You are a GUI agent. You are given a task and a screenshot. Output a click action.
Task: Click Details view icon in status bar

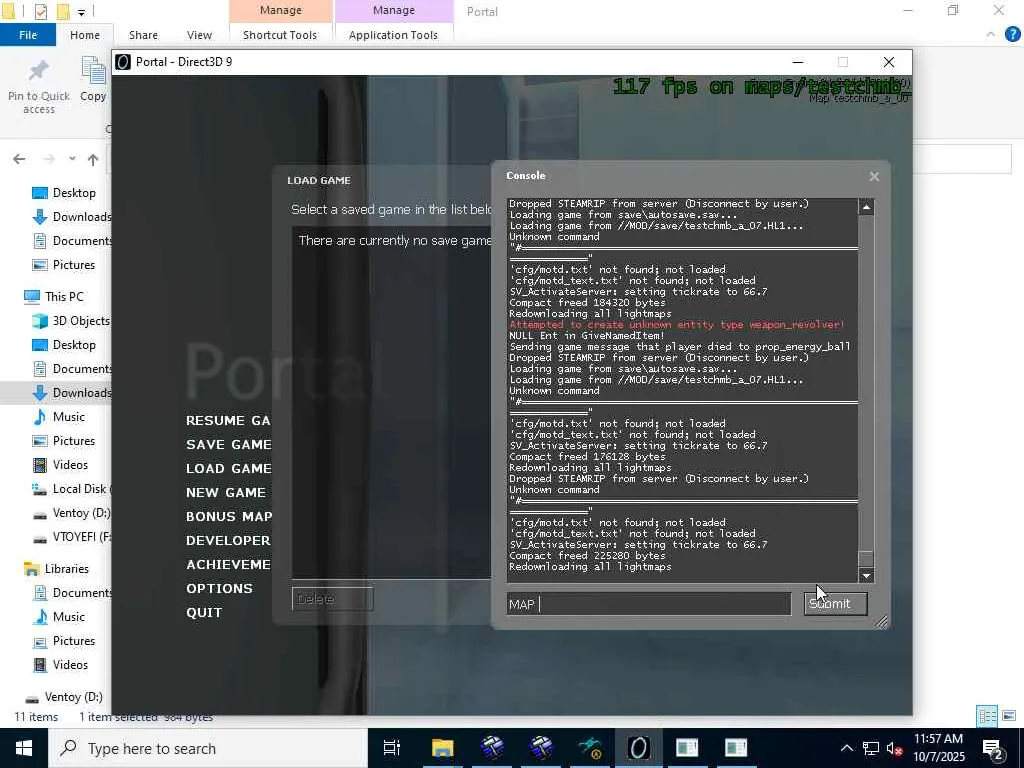(986, 716)
